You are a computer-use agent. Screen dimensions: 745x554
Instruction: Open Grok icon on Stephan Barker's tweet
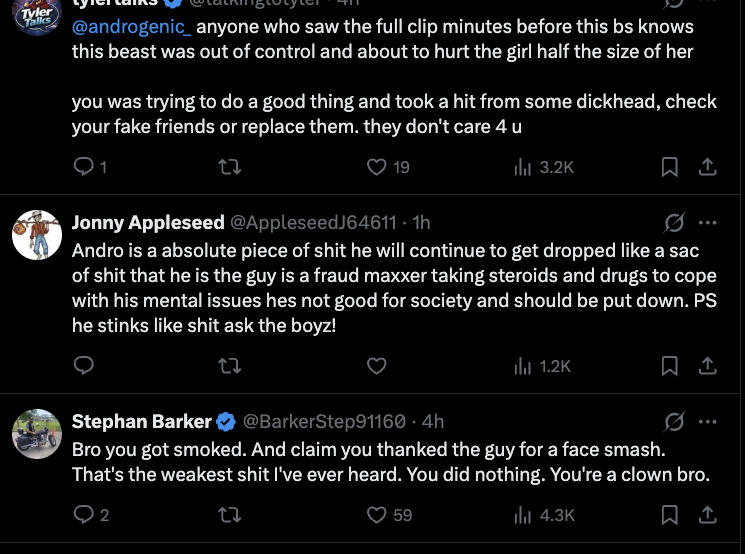[x=674, y=421]
